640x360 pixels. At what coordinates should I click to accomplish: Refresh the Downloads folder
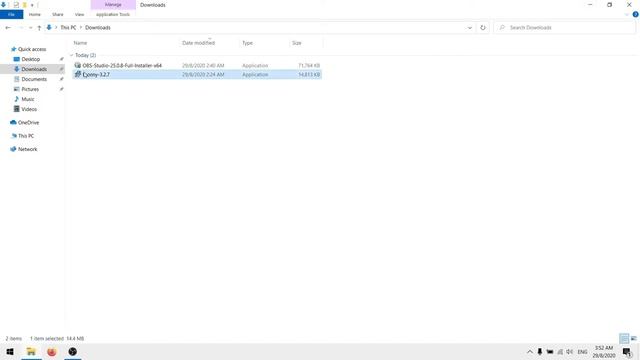coord(483,28)
